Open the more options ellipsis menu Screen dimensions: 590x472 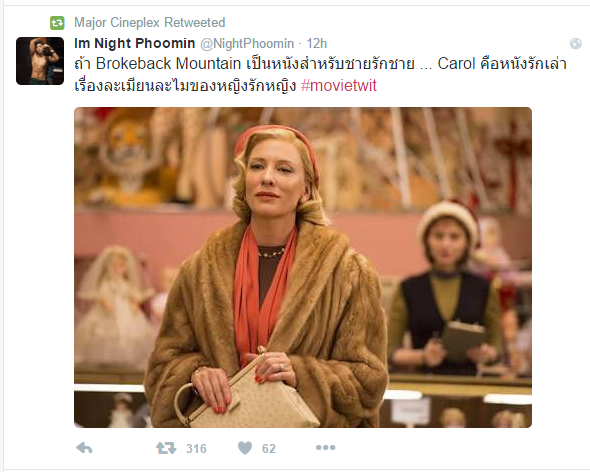tap(325, 448)
